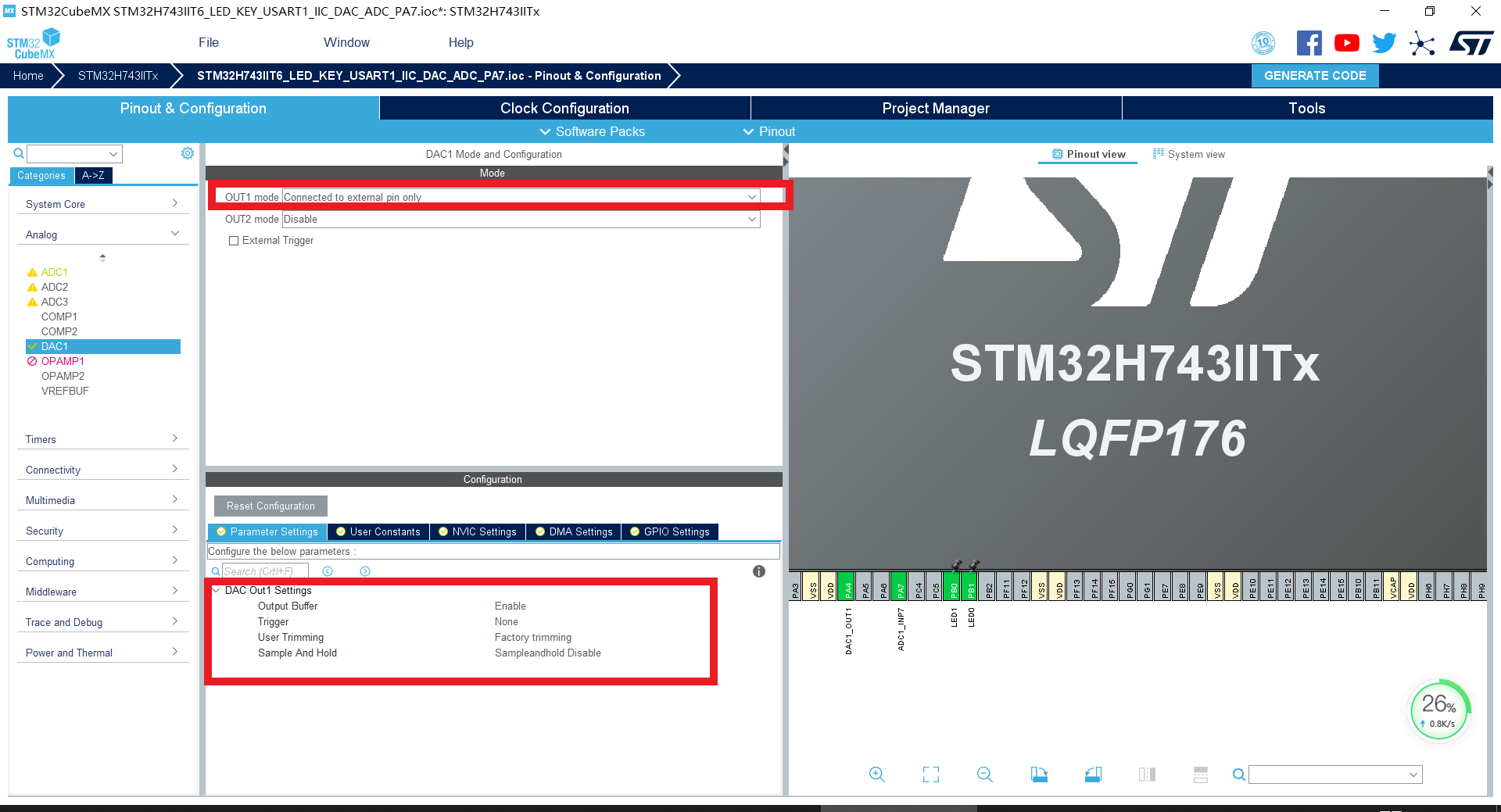Open the STM32CubeMX YouTube channel
Image resolution: width=1501 pixels, height=812 pixels.
1346,43
